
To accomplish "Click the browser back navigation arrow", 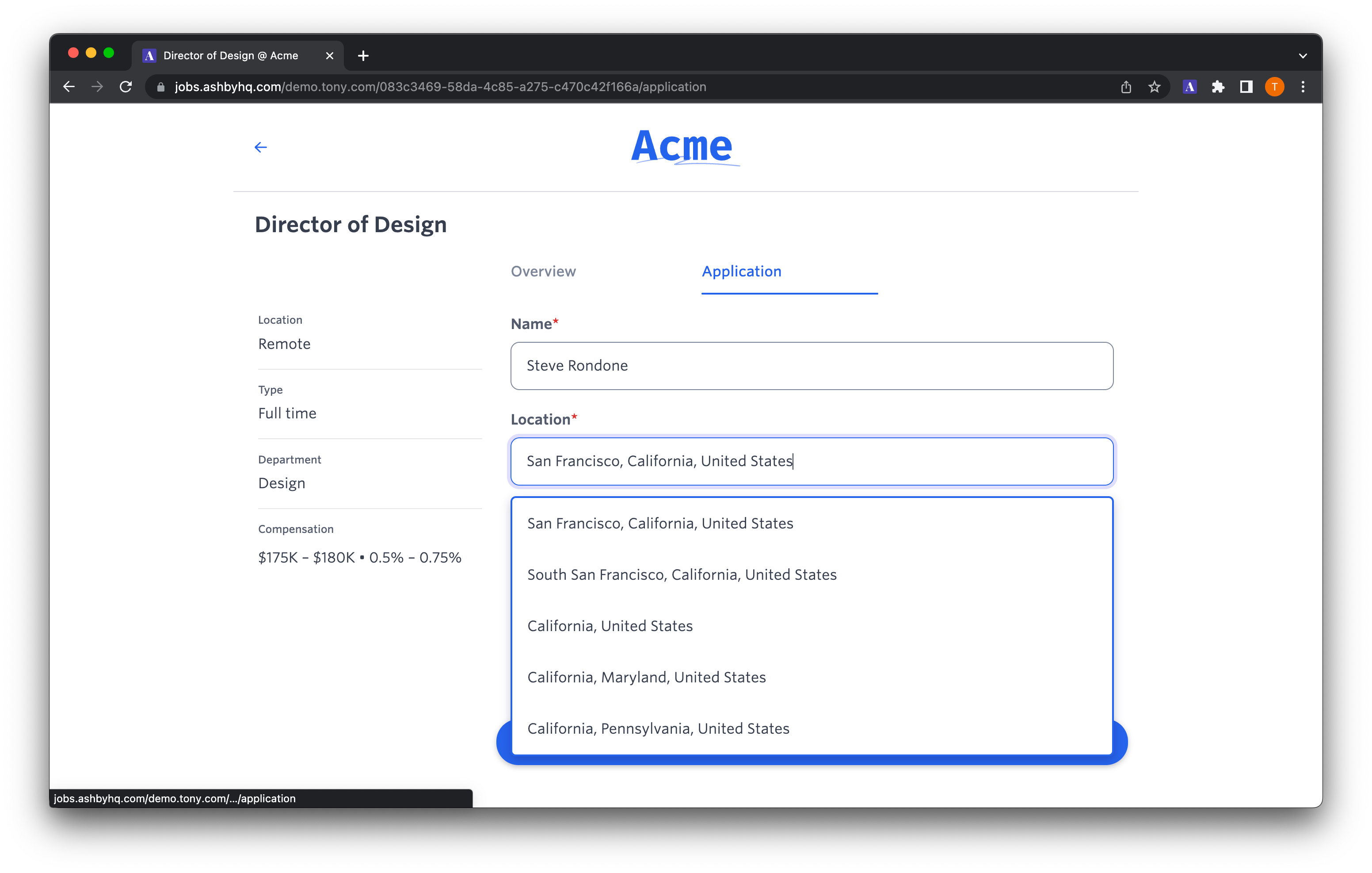I will [x=69, y=87].
